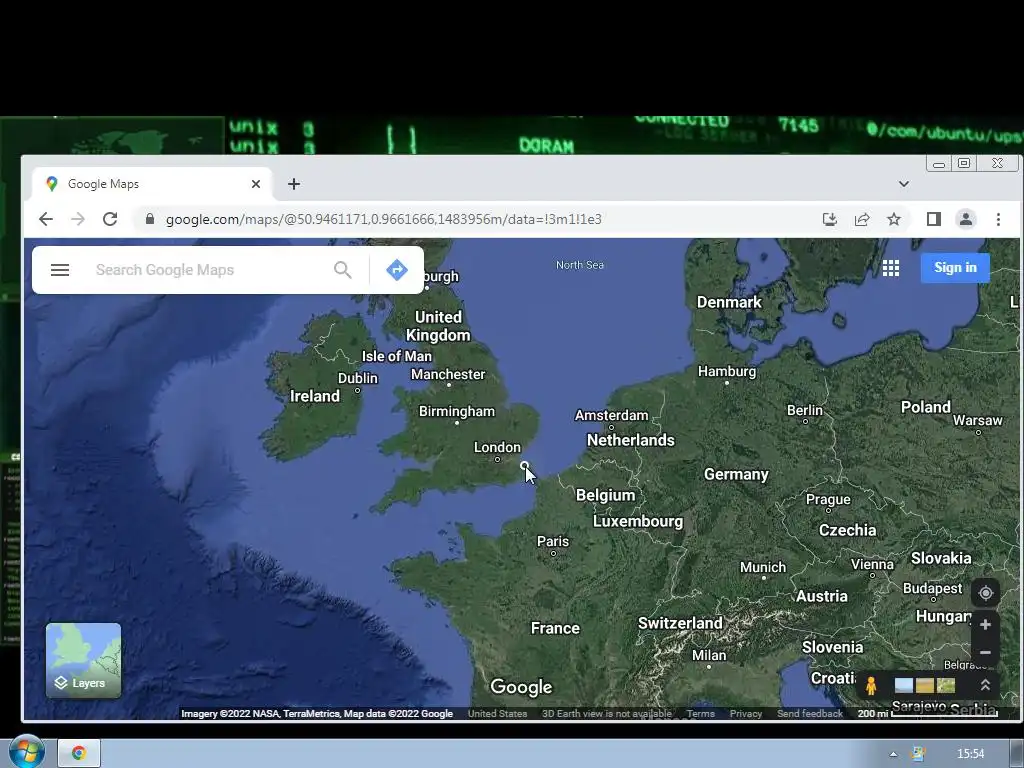Go forward in Chrome
This screenshot has height=768, width=1024.
pos(78,219)
